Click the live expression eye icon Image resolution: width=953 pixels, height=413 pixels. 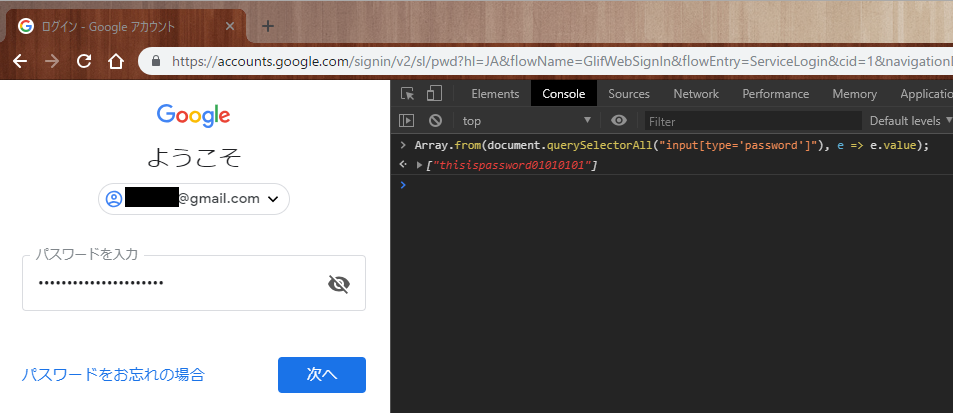[619, 121]
